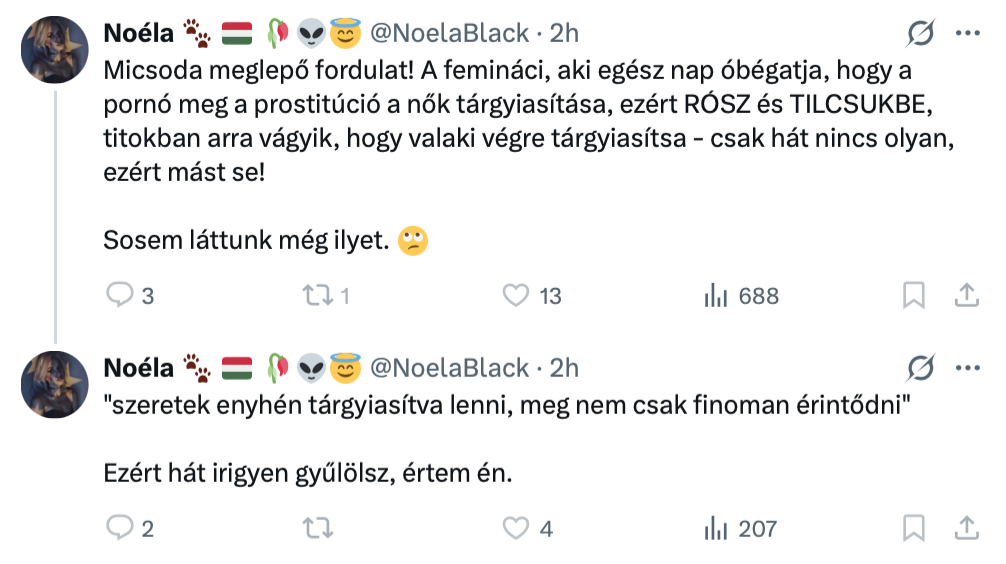Share the second tweet
1006x564 pixels.
point(966,528)
